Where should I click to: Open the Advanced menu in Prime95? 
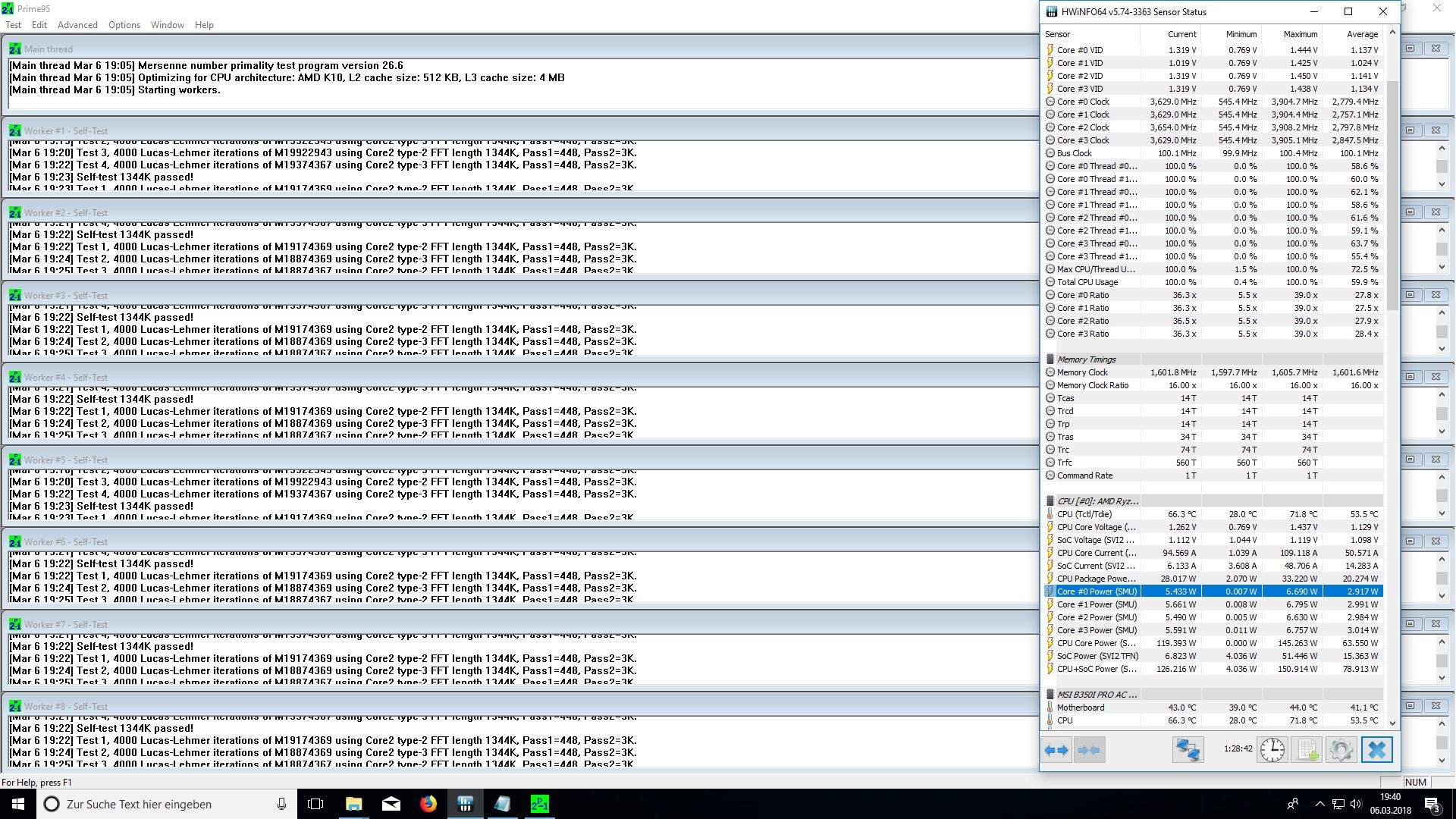[77, 25]
